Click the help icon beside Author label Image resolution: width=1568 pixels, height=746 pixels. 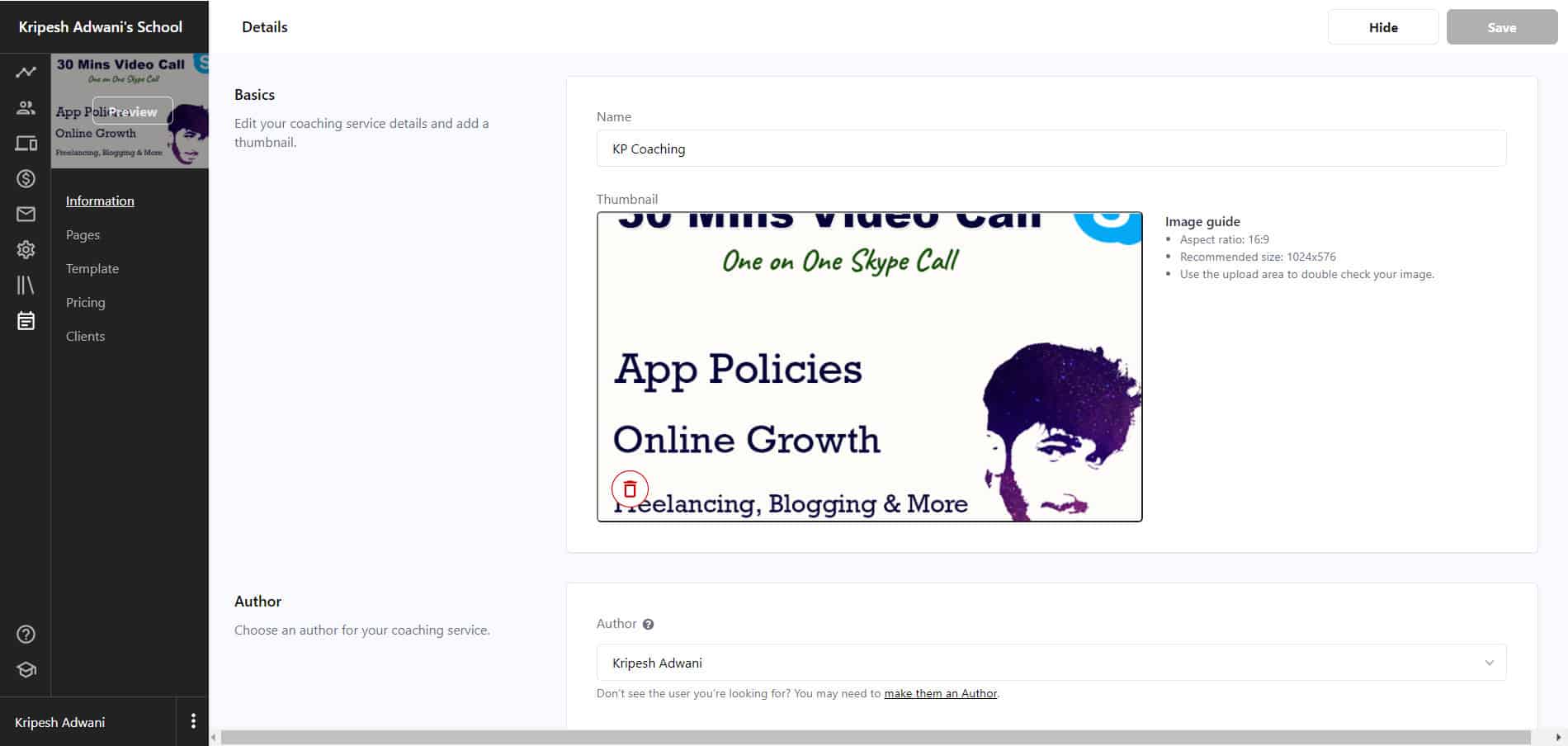(648, 625)
